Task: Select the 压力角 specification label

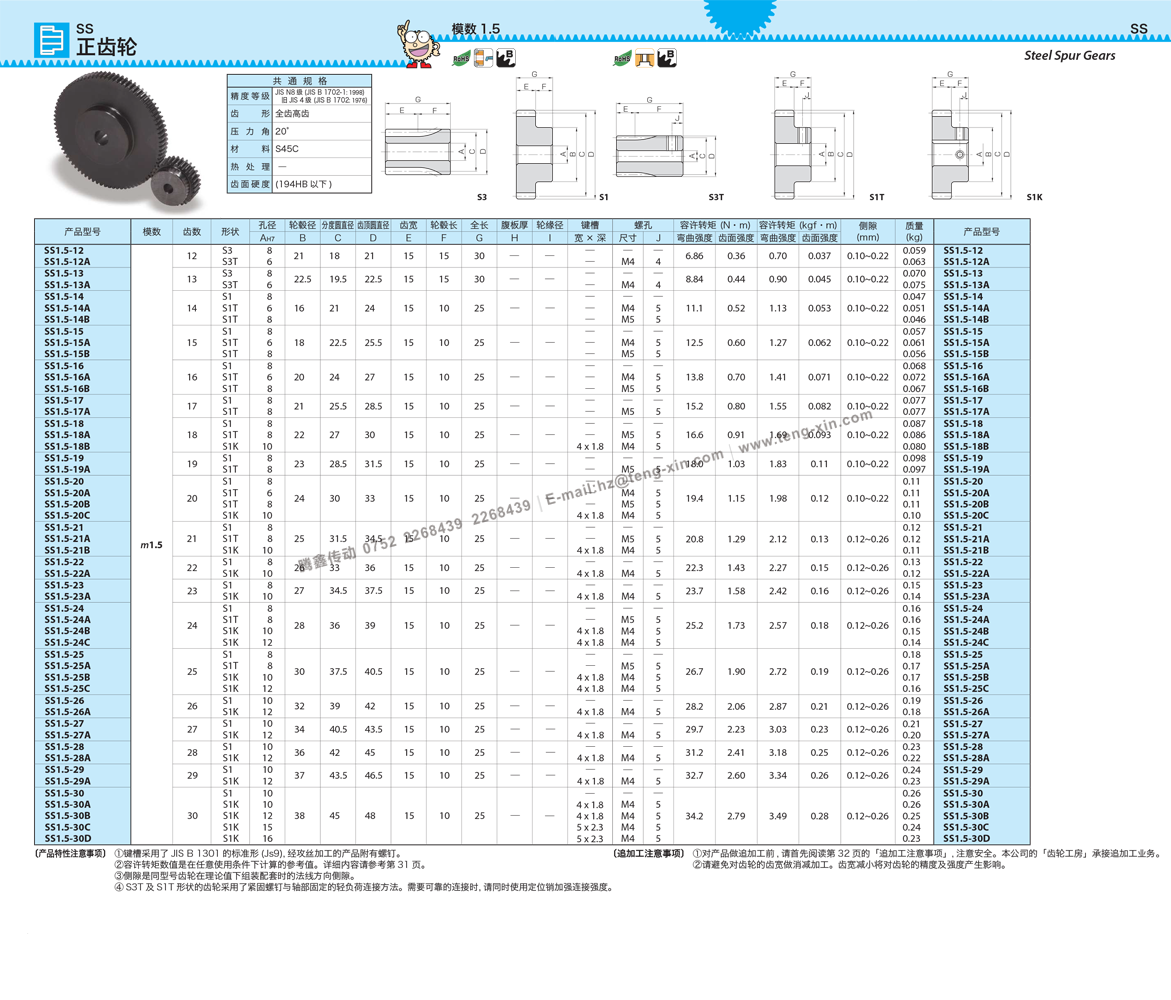Action: [250, 132]
